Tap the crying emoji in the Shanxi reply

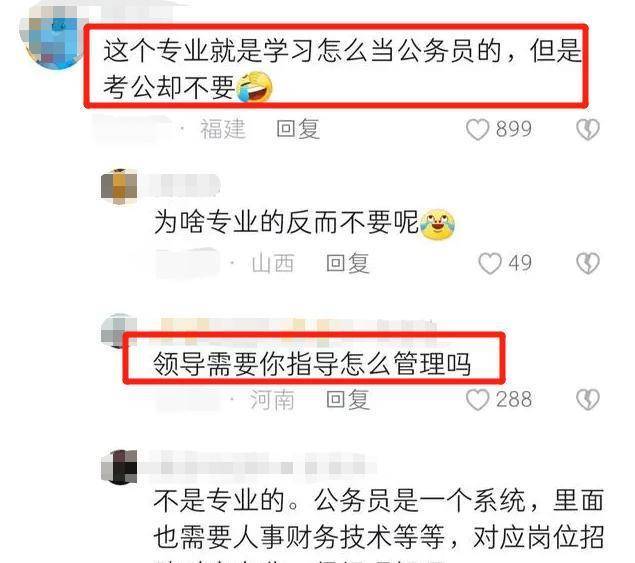pos(438,224)
